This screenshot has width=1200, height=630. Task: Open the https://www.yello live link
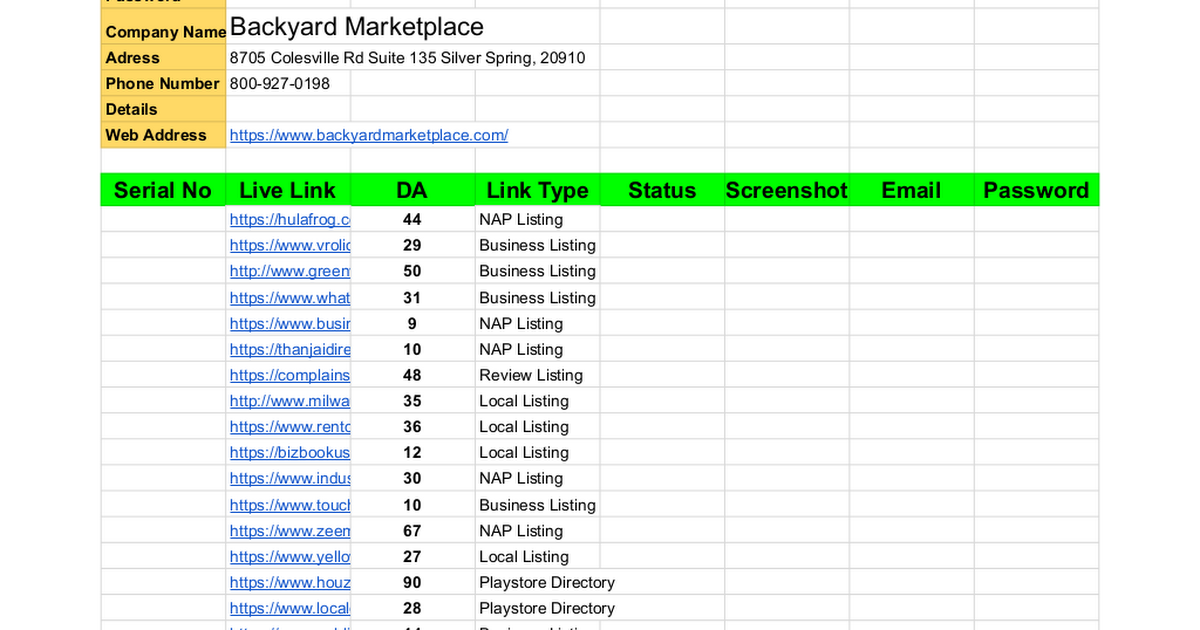coord(290,557)
